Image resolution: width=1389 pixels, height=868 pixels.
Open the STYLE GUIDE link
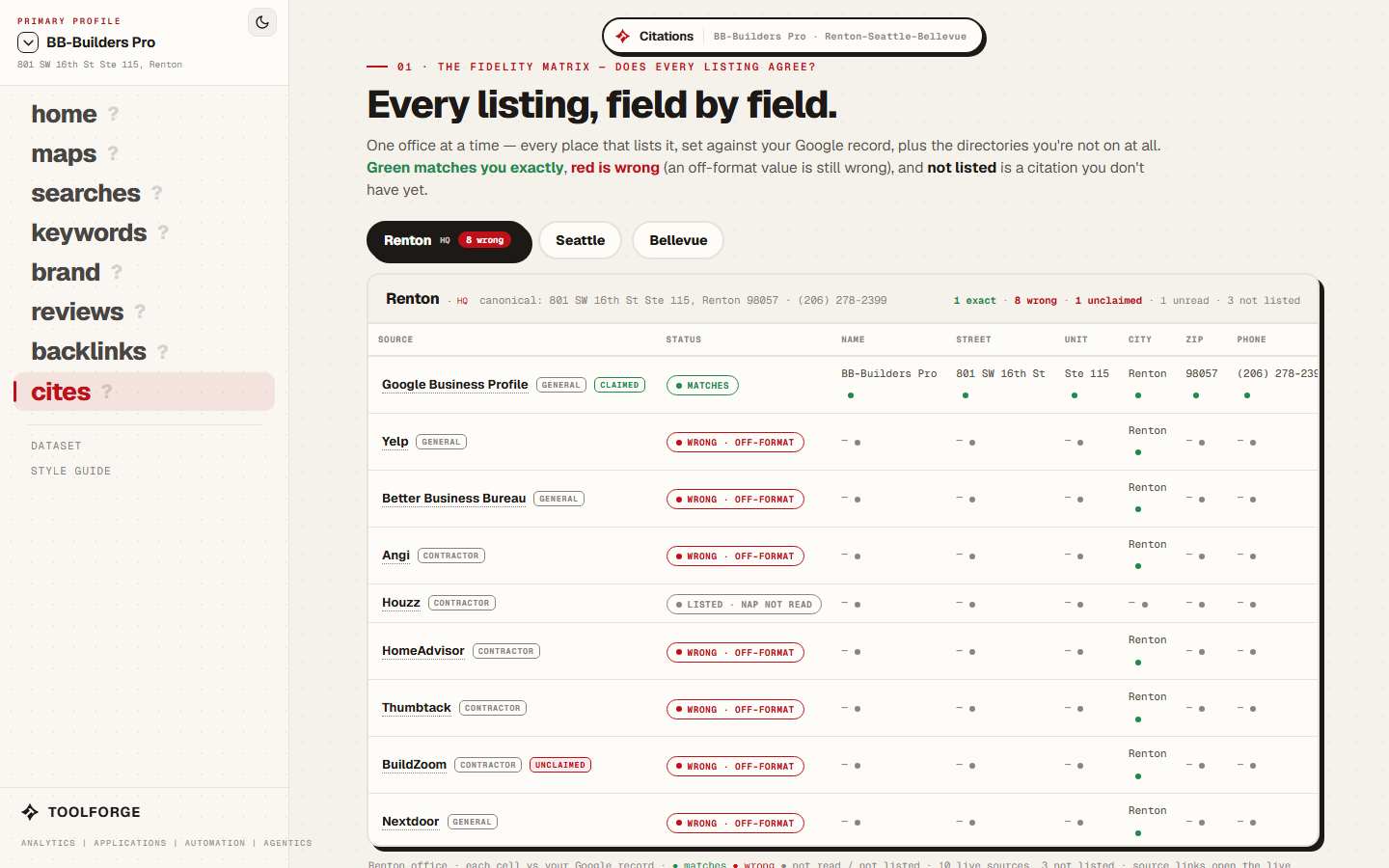pyautogui.click(x=70, y=471)
